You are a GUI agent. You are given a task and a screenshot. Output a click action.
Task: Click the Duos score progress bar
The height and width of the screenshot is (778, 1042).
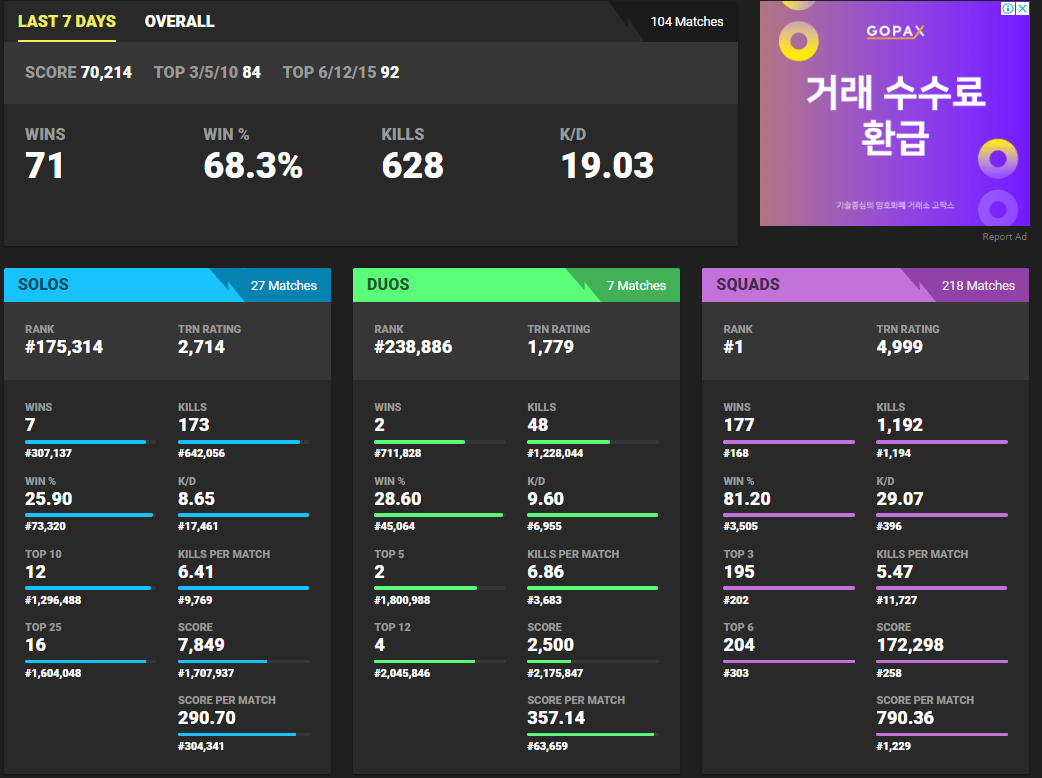(593, 661)
